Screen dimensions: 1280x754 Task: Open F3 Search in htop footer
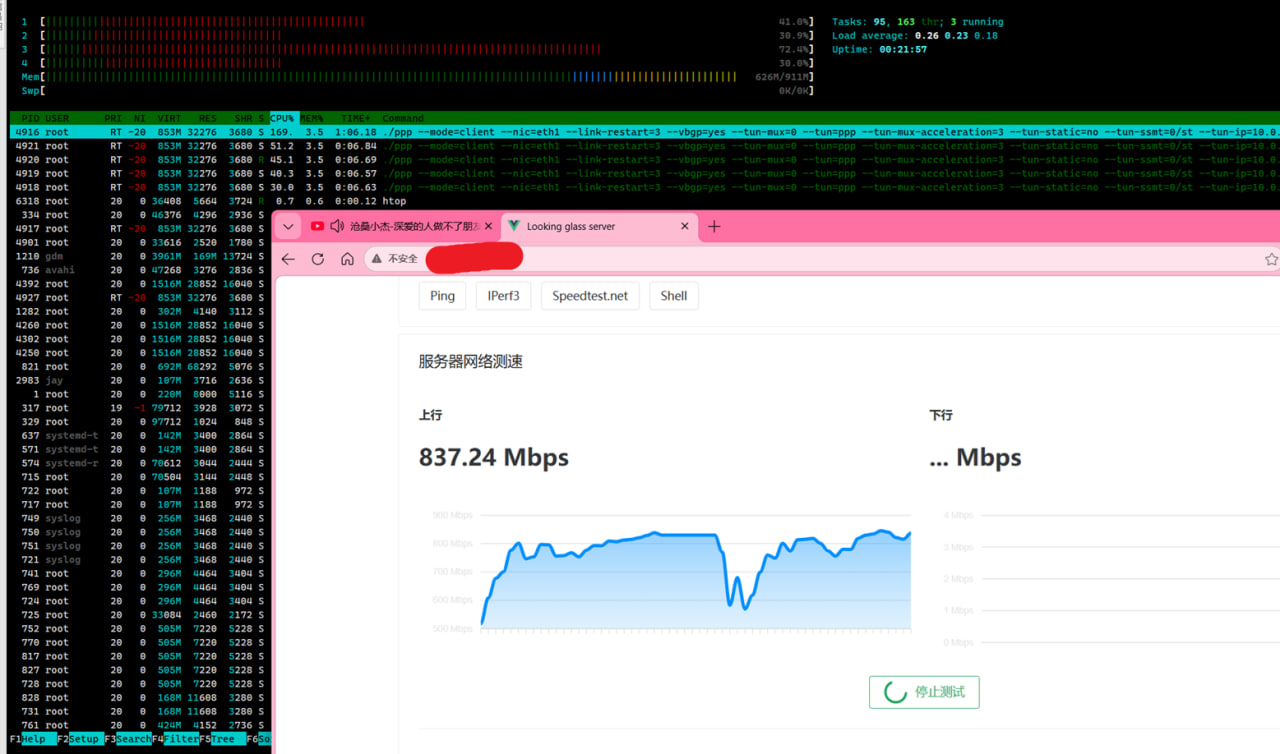point(128,739)
